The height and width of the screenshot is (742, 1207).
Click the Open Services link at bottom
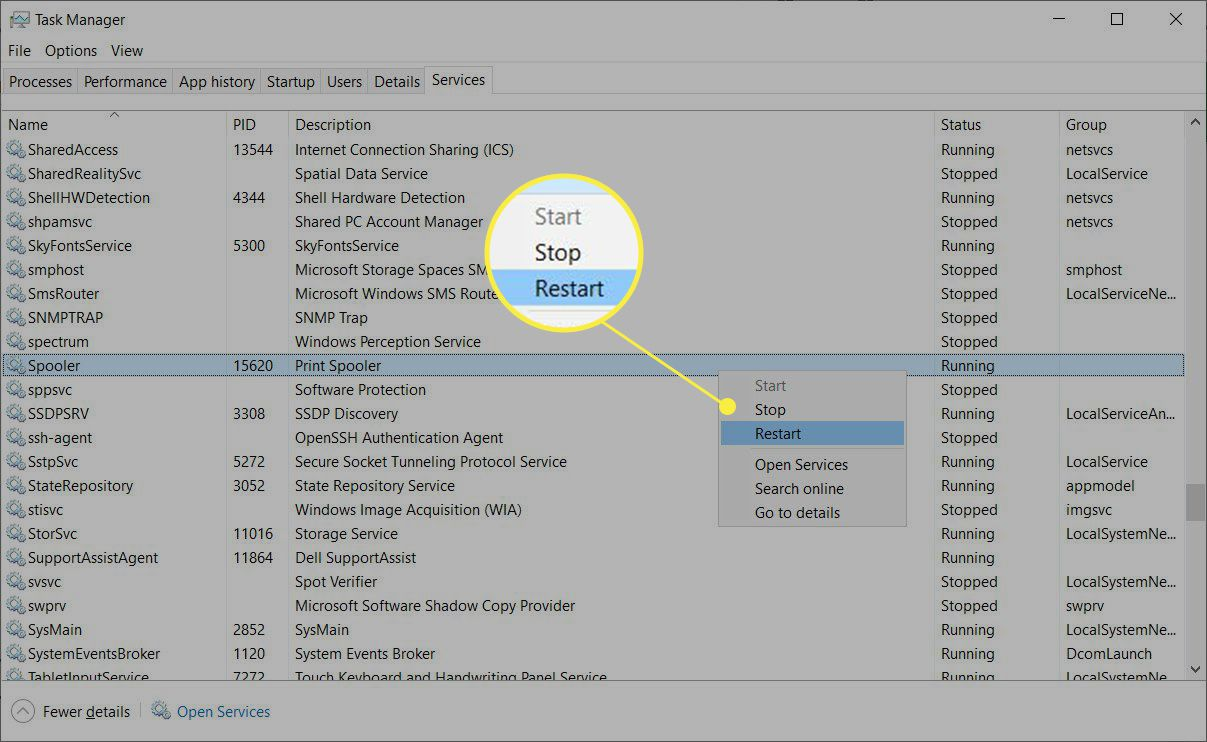click(x=223, y=712)
